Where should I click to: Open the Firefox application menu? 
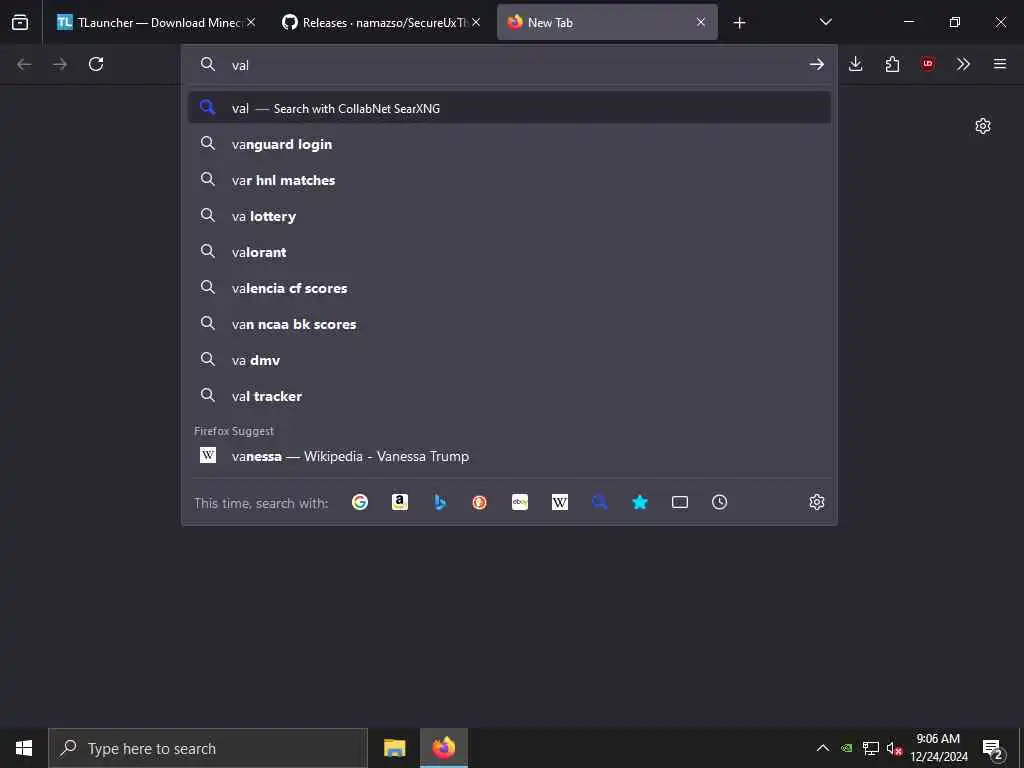(x=1000, y=64)
